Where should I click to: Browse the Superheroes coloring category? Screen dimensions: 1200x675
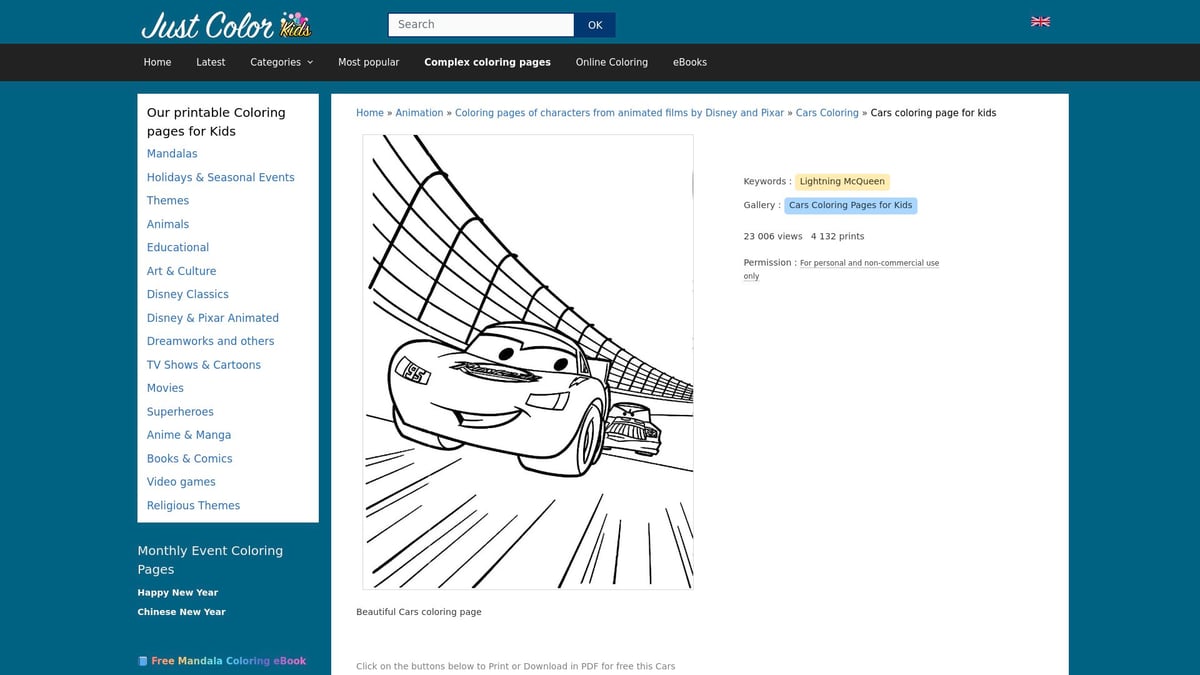[180, 411]
